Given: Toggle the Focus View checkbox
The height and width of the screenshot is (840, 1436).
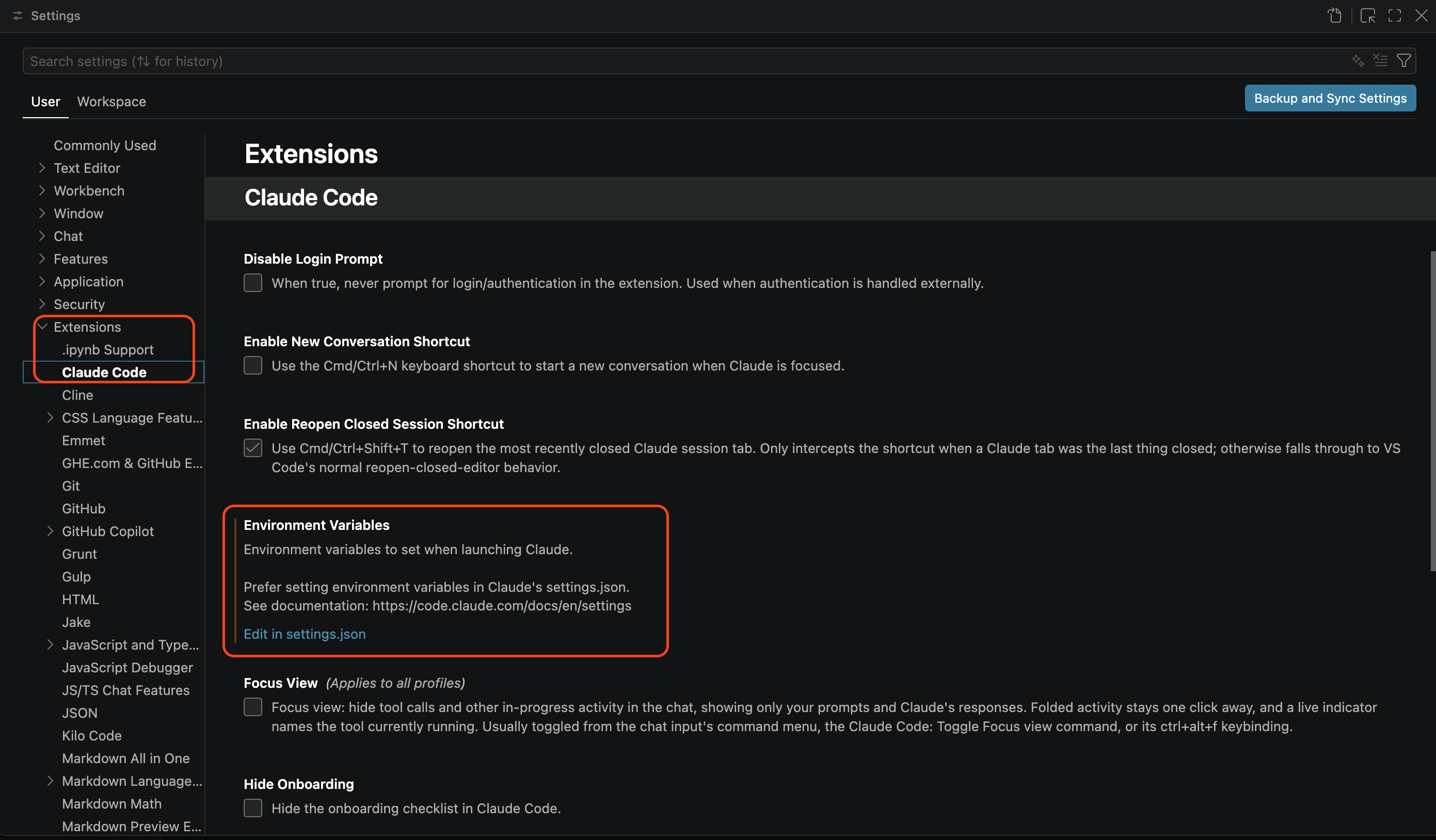Looking at the screenshot, I should pyautogui.click(x=252, y=707).
